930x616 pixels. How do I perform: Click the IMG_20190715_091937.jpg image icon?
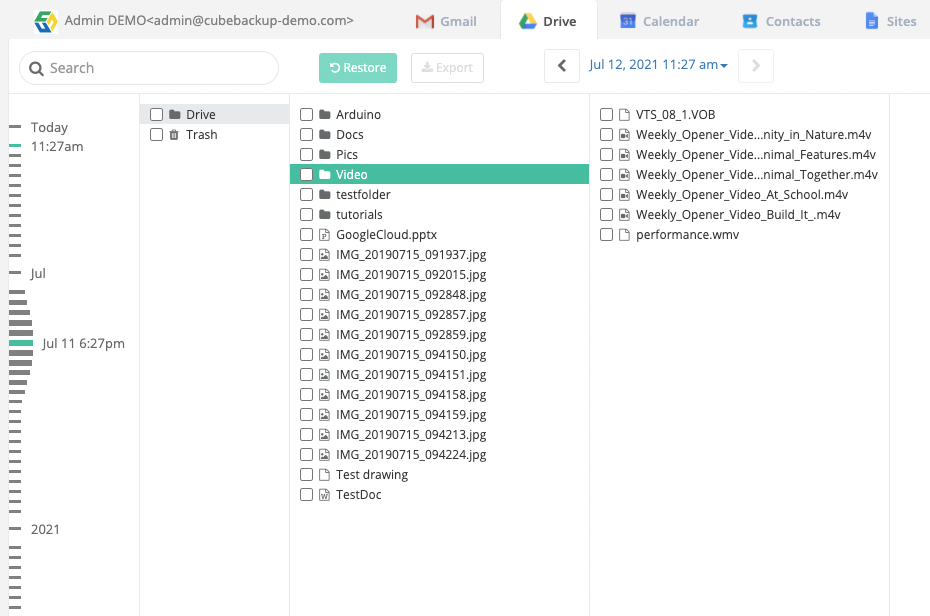(324, 255)
